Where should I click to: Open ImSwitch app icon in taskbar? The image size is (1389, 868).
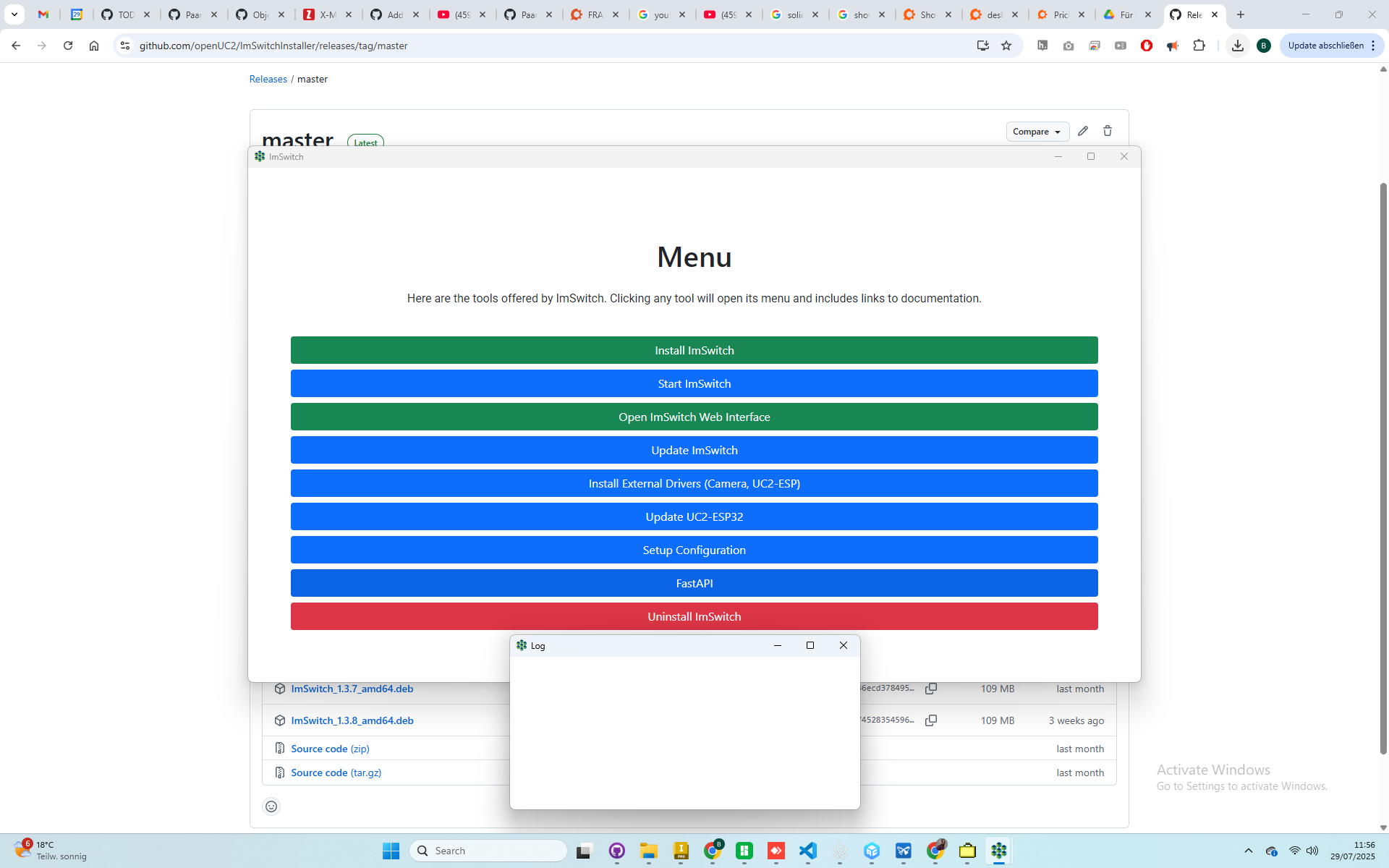(x=999, y=851)
